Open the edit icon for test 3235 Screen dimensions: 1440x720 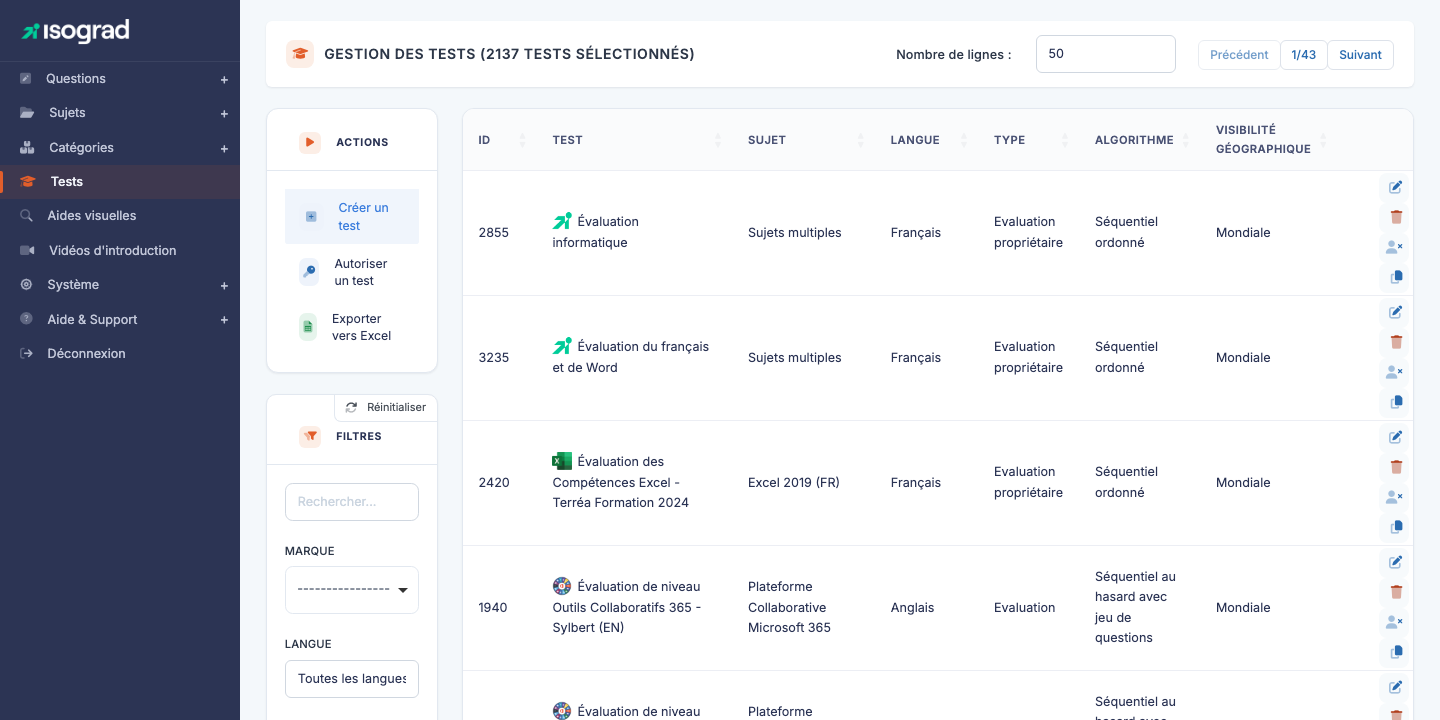coord(1396,312)
